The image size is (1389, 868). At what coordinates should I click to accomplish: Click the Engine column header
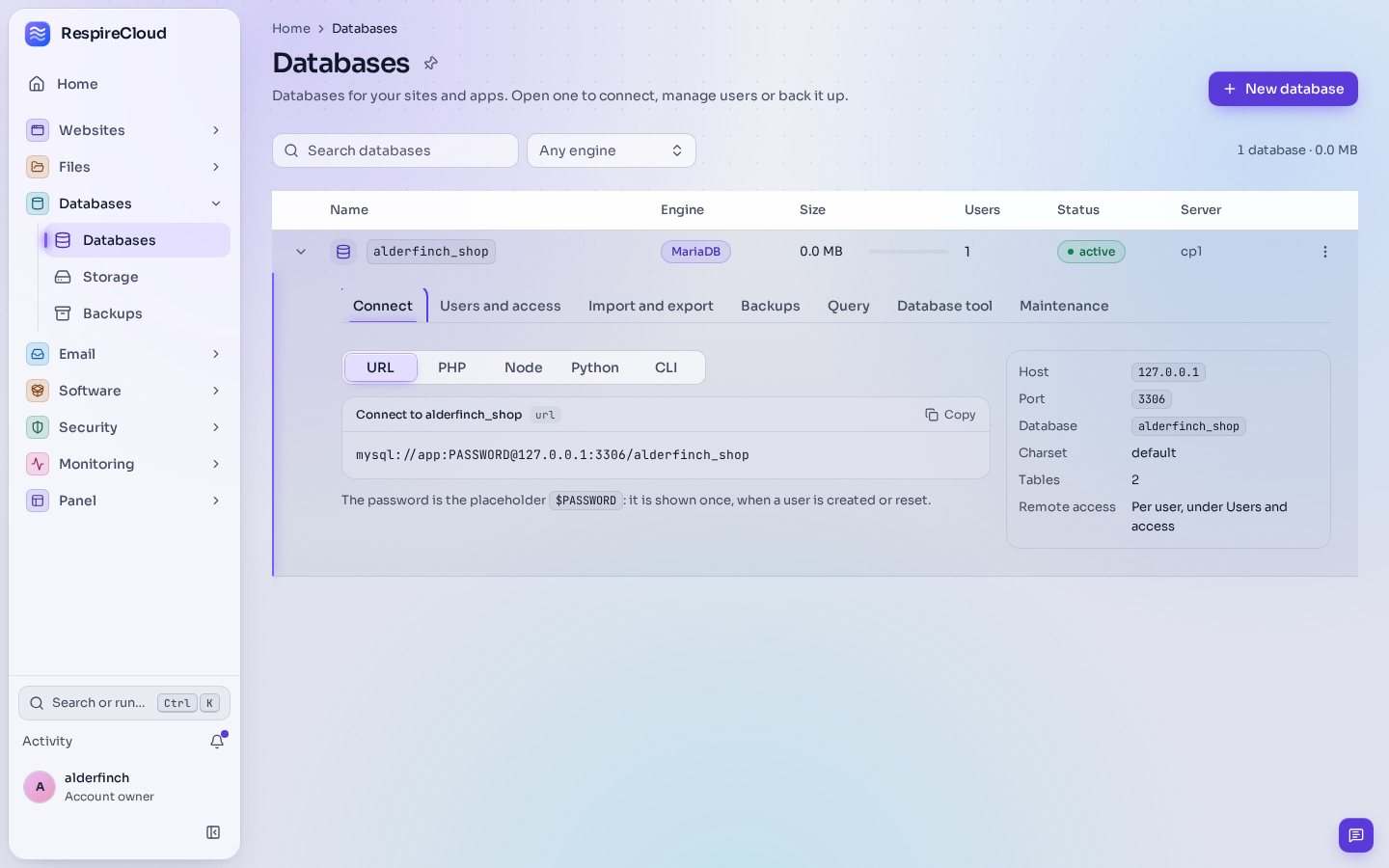(682, 210)
